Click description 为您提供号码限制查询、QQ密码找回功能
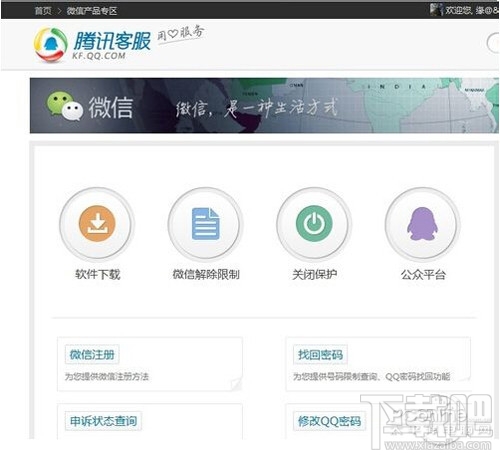500x455 pixels. click(x=372, y=377)
